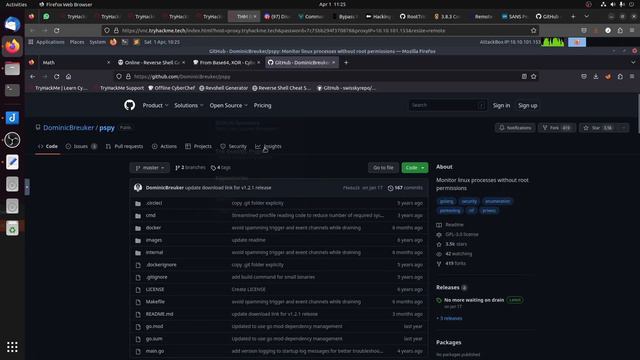Open the Security tab

point(233,146)
